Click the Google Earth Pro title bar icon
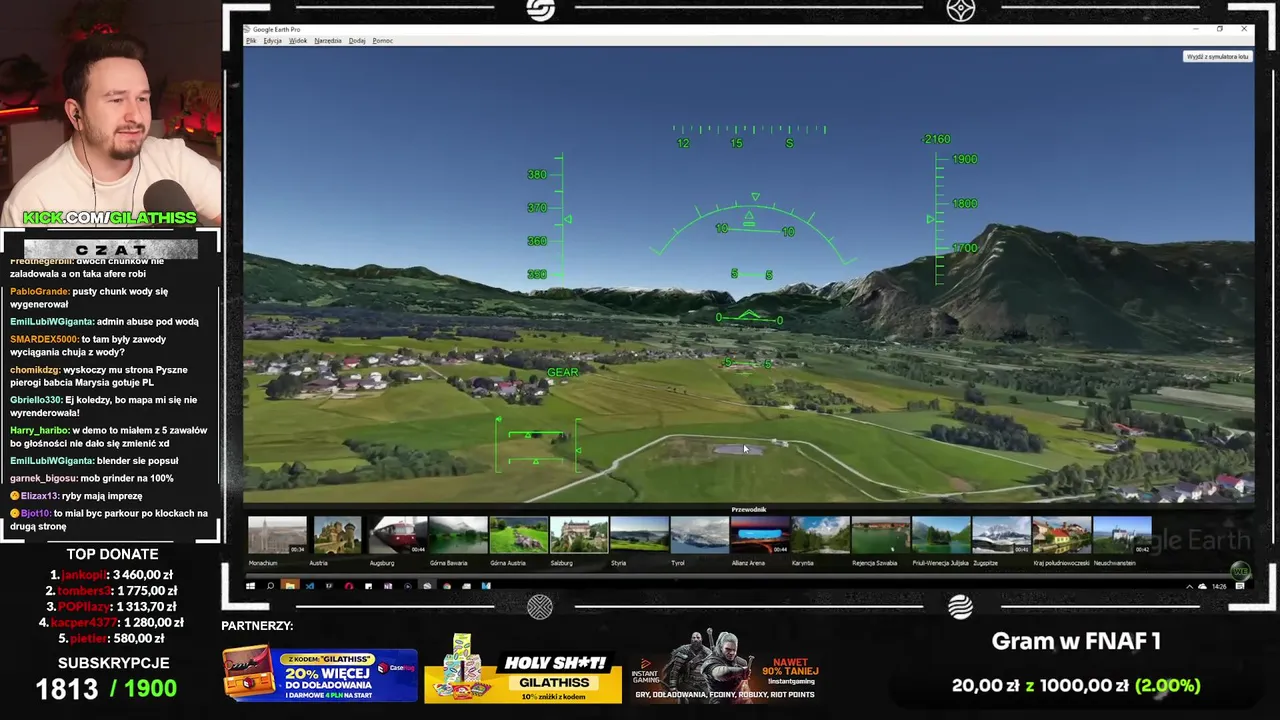This screenshot has height=720, width=1280. (x=248, y=30)
